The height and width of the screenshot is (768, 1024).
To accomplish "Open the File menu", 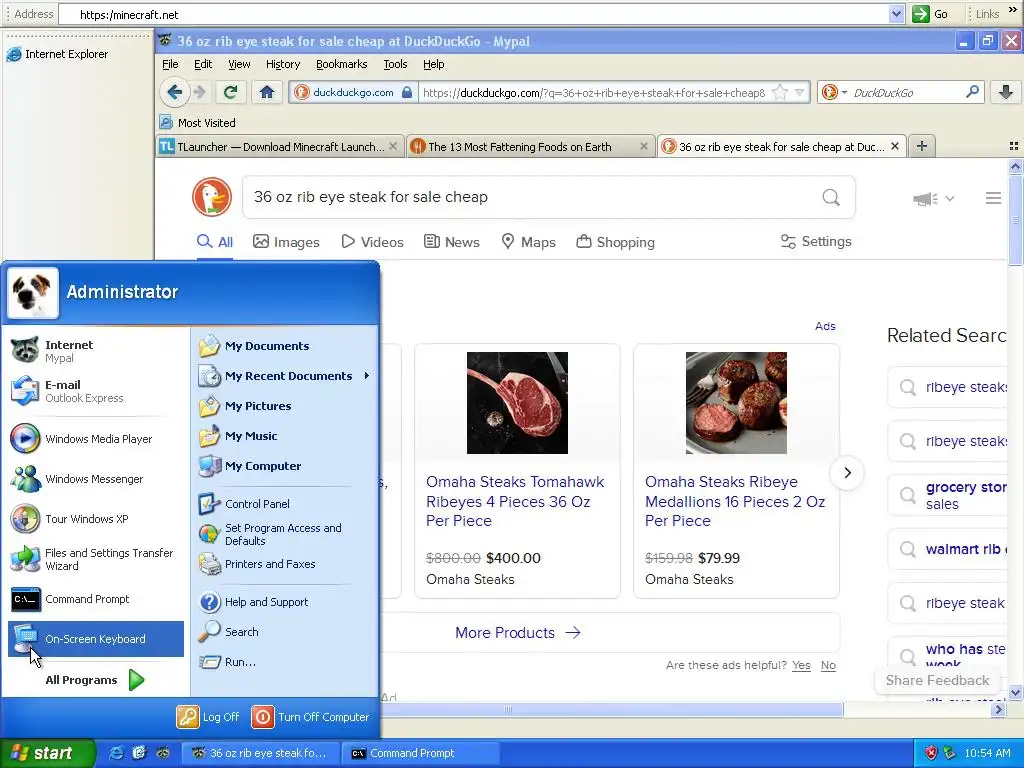I will pyautogui.click(x=170, y=64).
